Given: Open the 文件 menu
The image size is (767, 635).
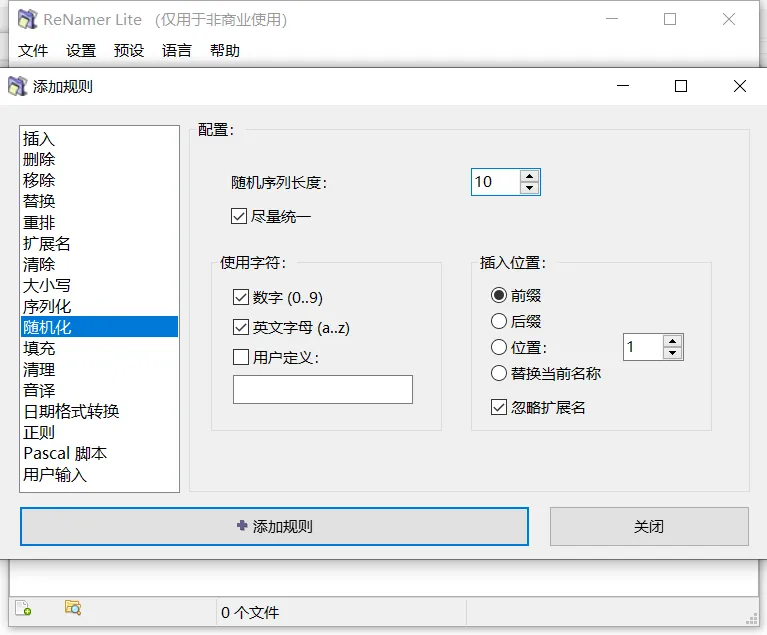Looking at the screenshot, I should 33,50.
